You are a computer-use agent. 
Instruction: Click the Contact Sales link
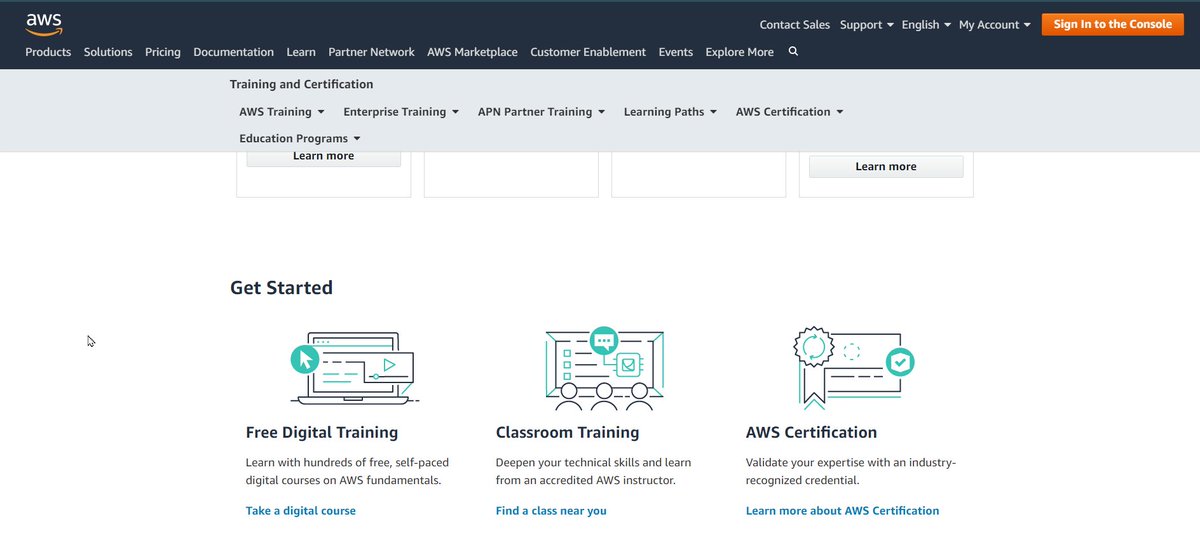click(x=795, y=25)
